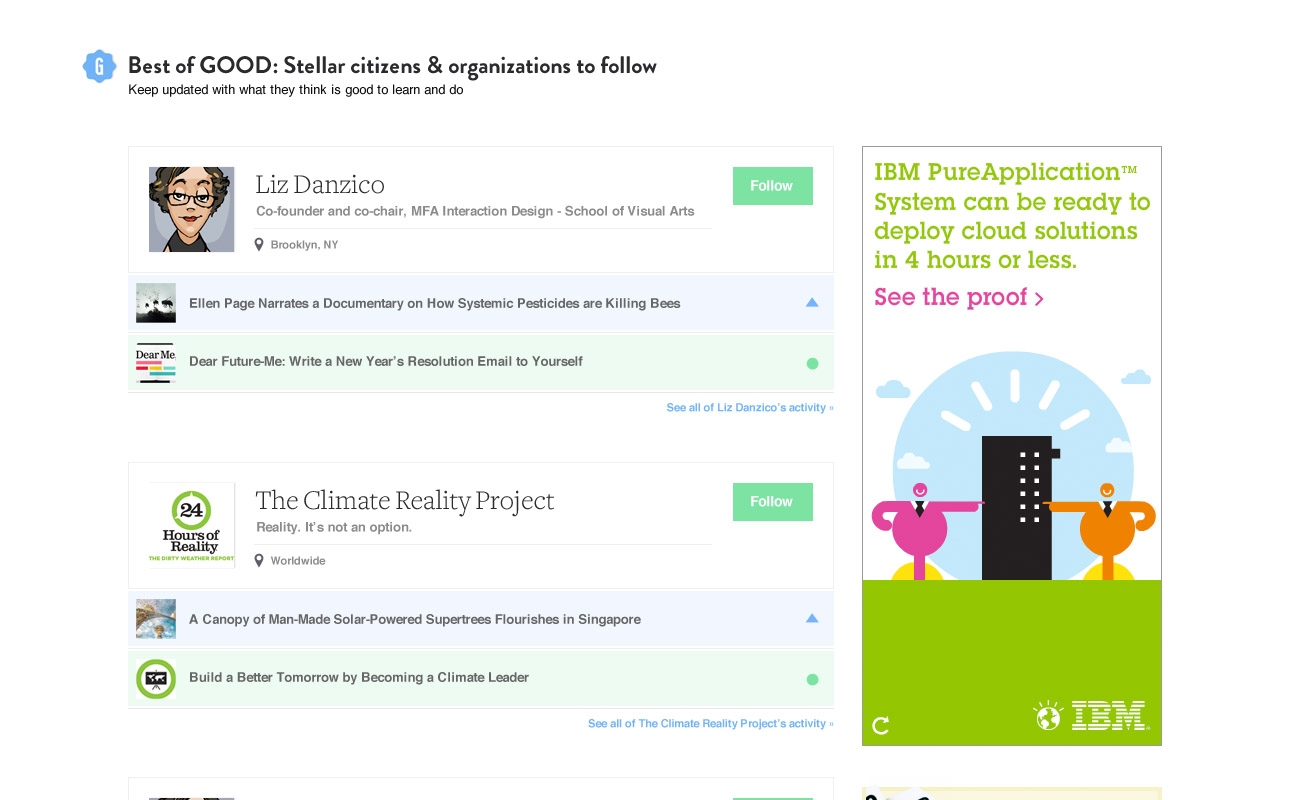
Task: Click the bees documentary thumbnail
Action: click(x=156, y=303)
